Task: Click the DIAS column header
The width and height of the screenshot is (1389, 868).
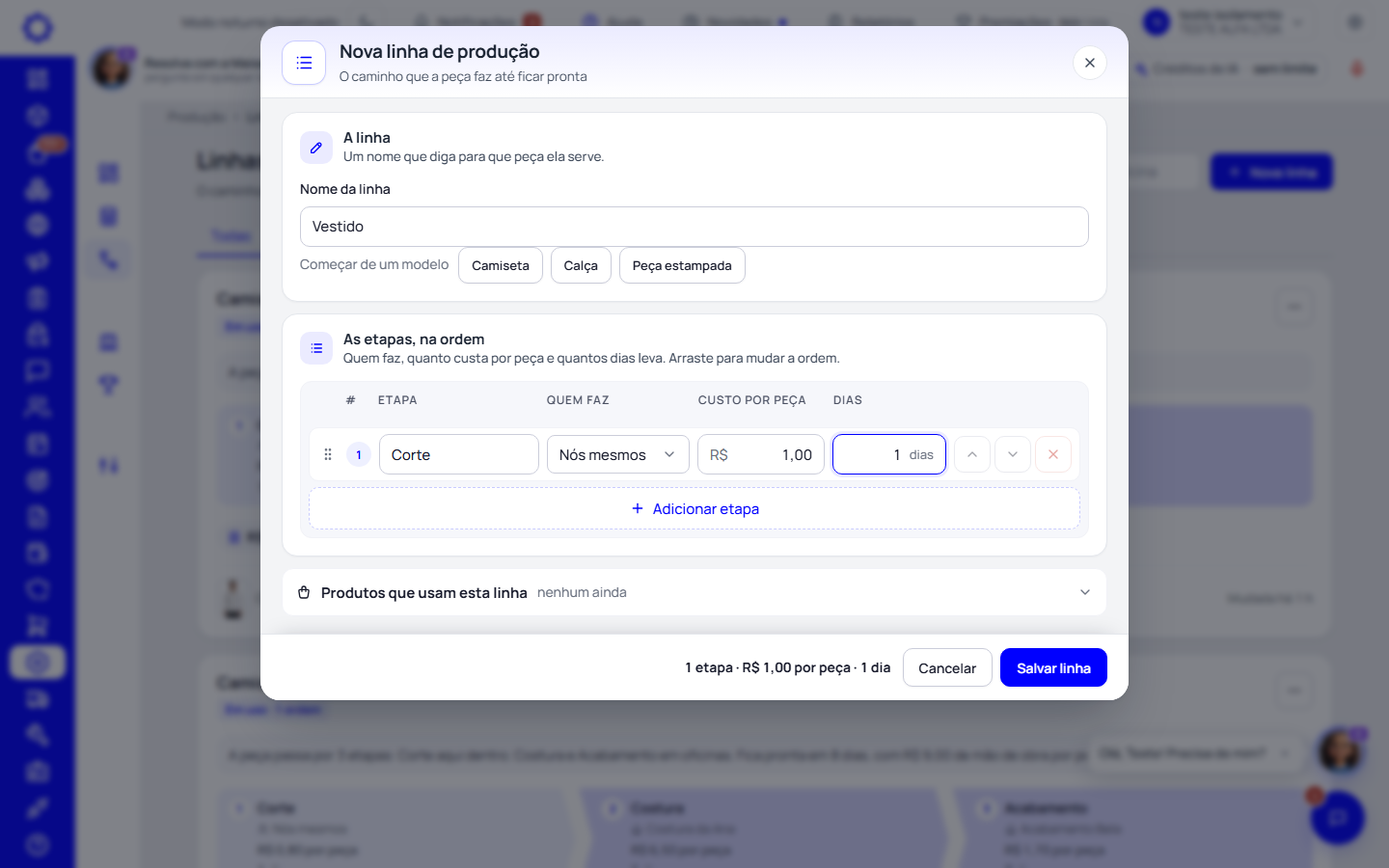Action: click(x=848, y=400)
